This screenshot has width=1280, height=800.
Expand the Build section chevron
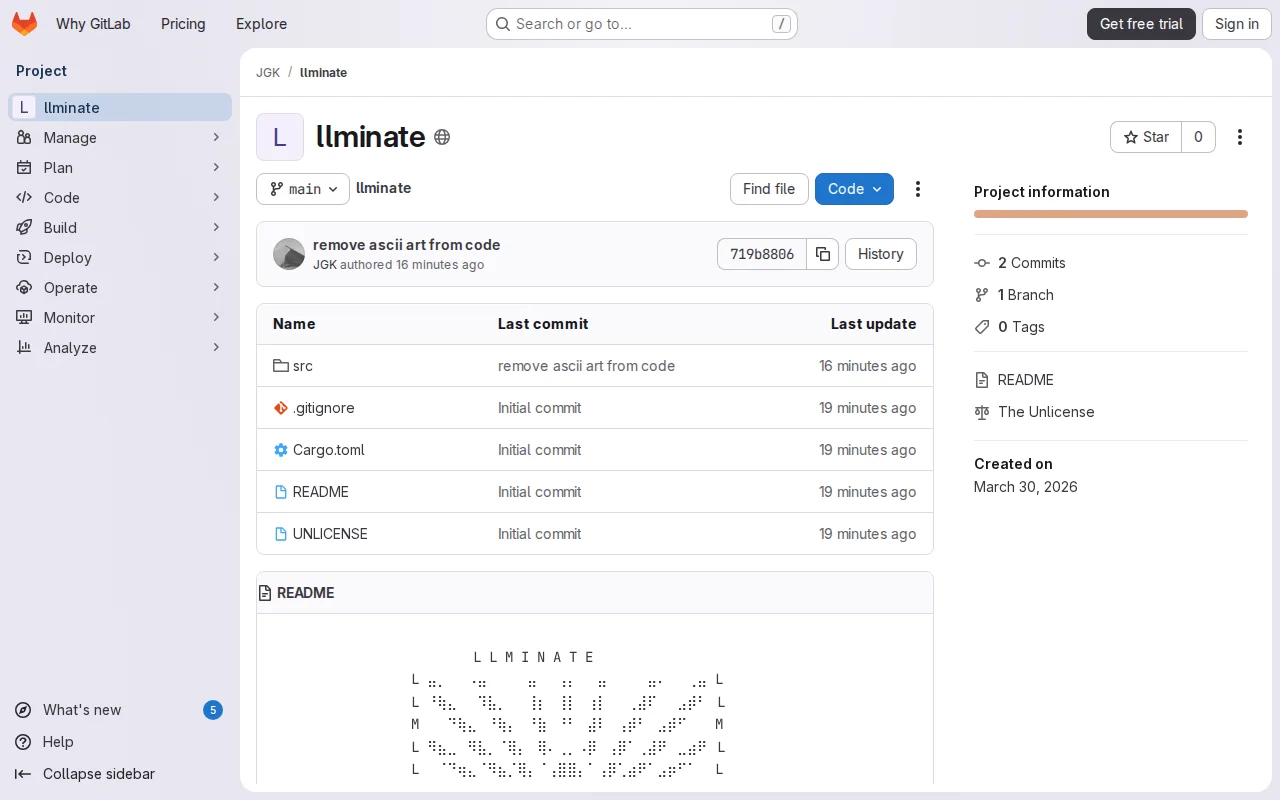pyautogui.click(x=216, y=227)
